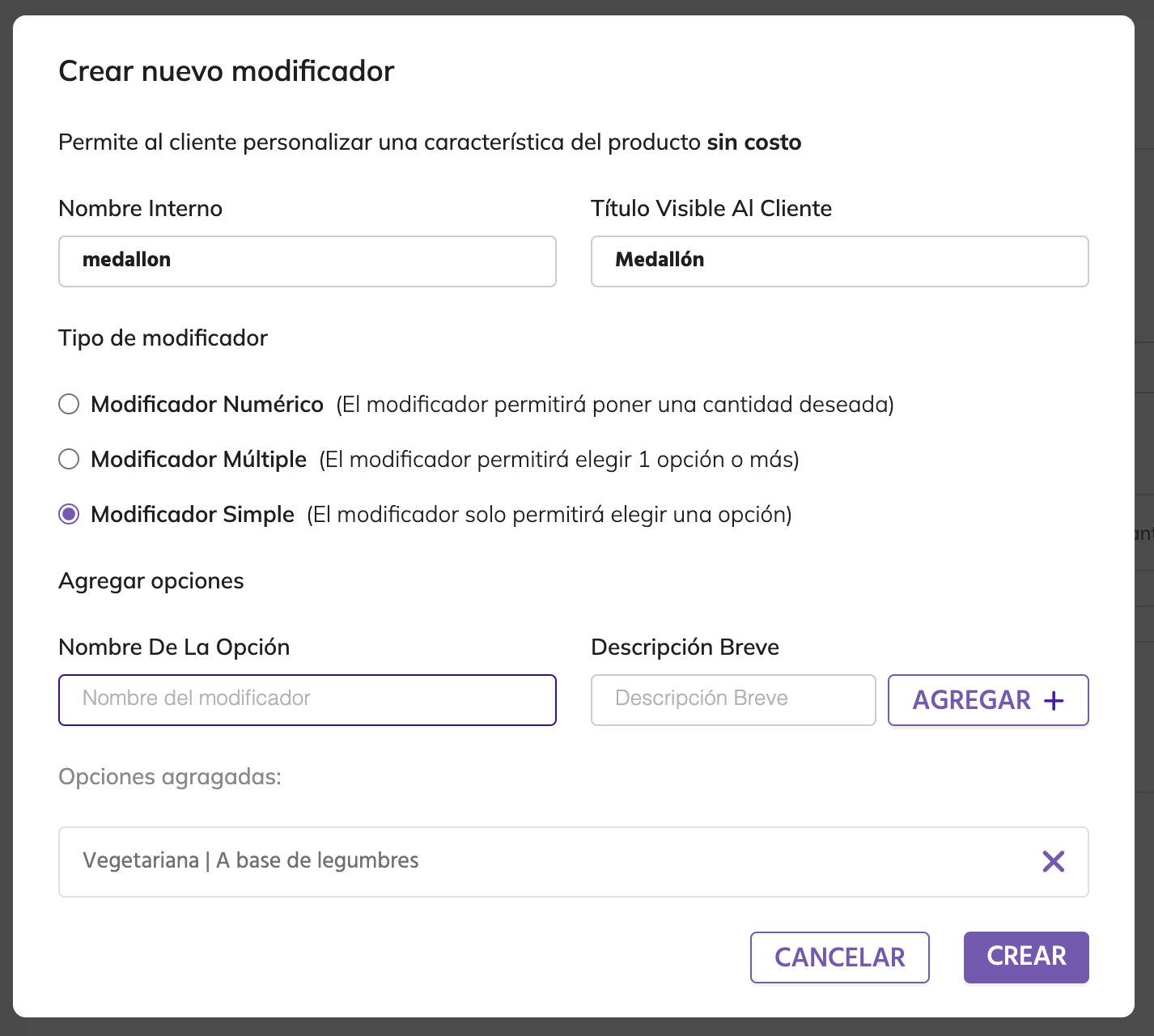
Task: Click the plus icon on the AGREGAR button
Action: click(x=1054, y=701)
